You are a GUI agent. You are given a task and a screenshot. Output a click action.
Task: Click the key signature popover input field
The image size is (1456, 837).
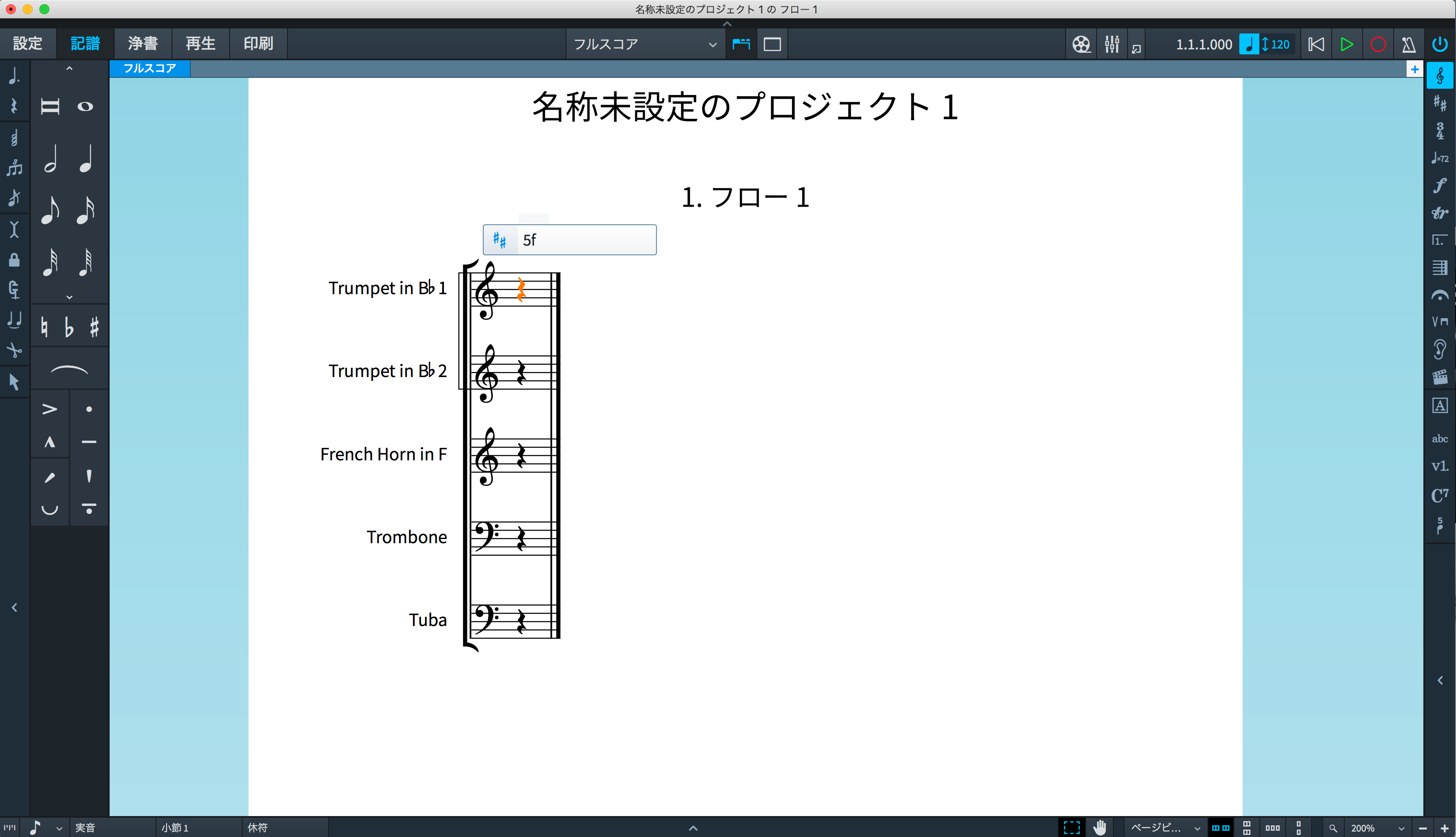(586, 240)
